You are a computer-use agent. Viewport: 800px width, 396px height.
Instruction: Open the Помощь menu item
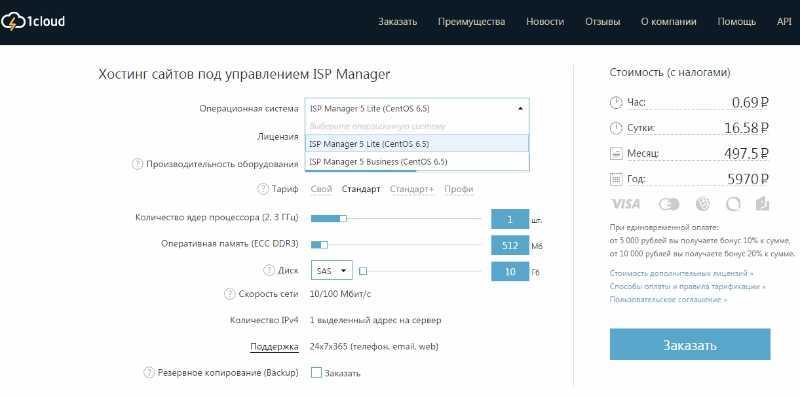(736, 22)
